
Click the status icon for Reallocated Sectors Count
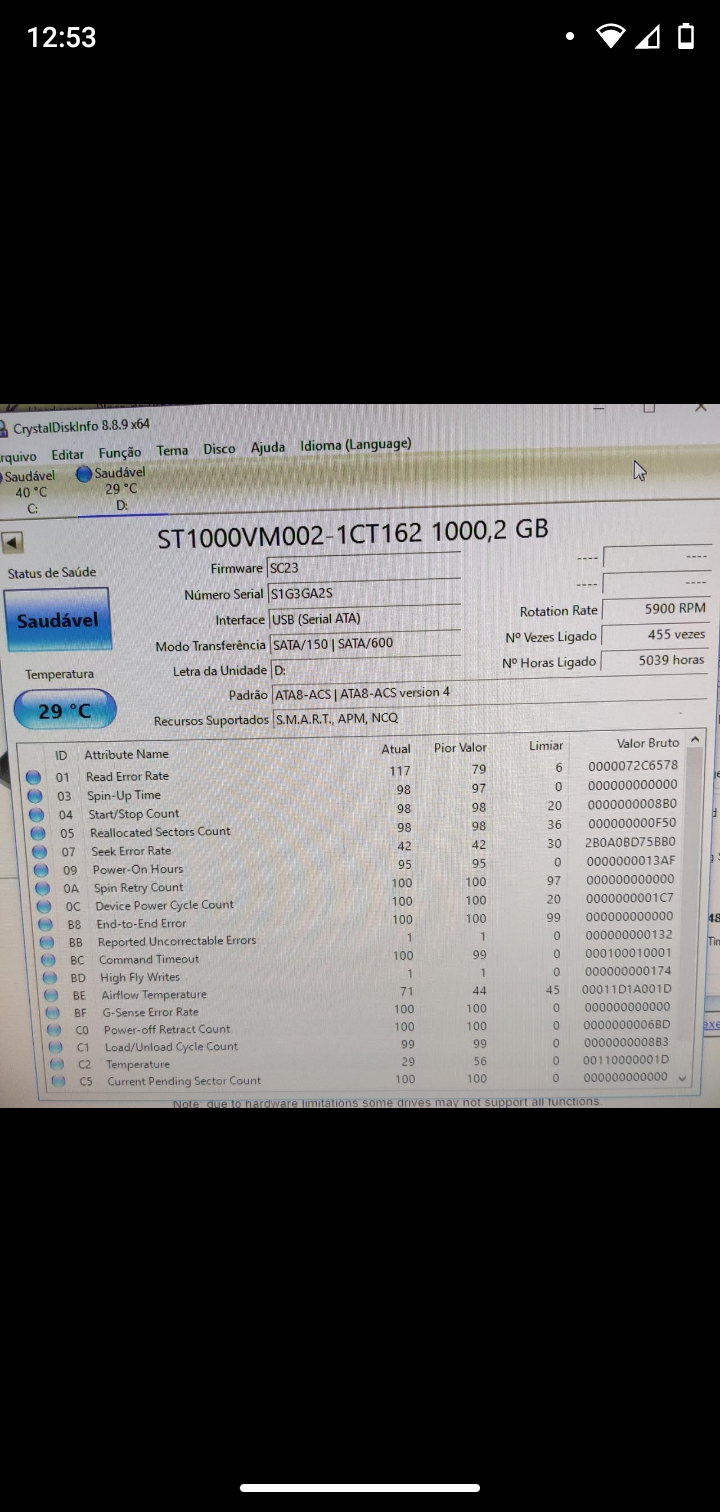(39, 833)
